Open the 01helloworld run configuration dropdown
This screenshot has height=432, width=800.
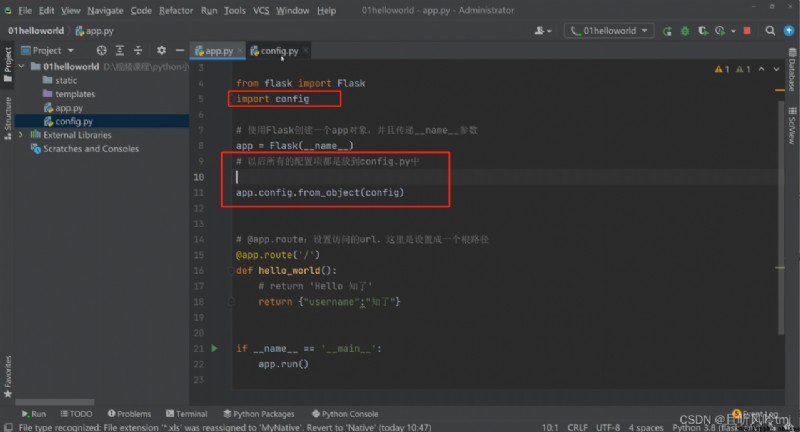tap(609, 31)
